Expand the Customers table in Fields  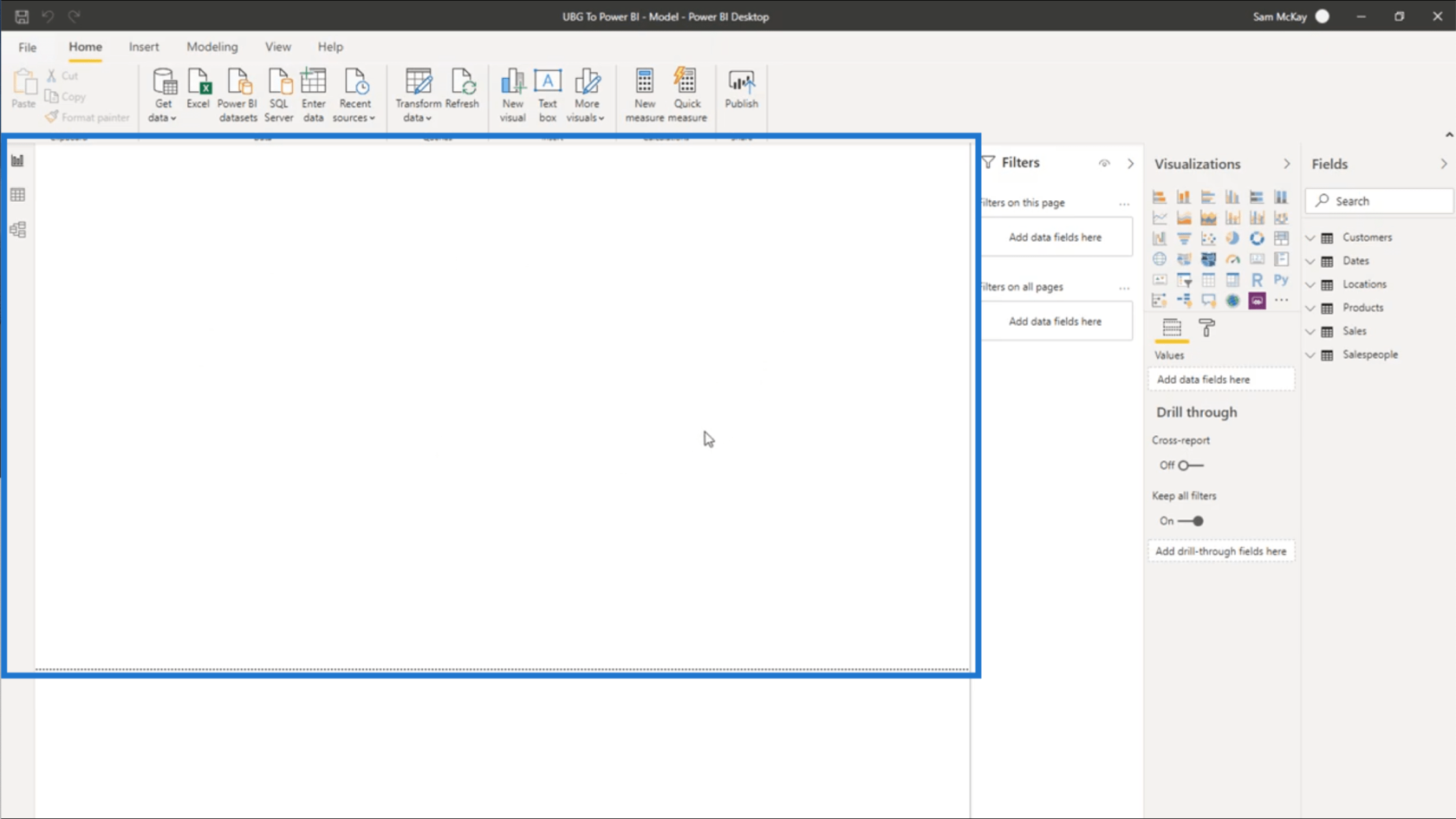tap(1310, 237)
